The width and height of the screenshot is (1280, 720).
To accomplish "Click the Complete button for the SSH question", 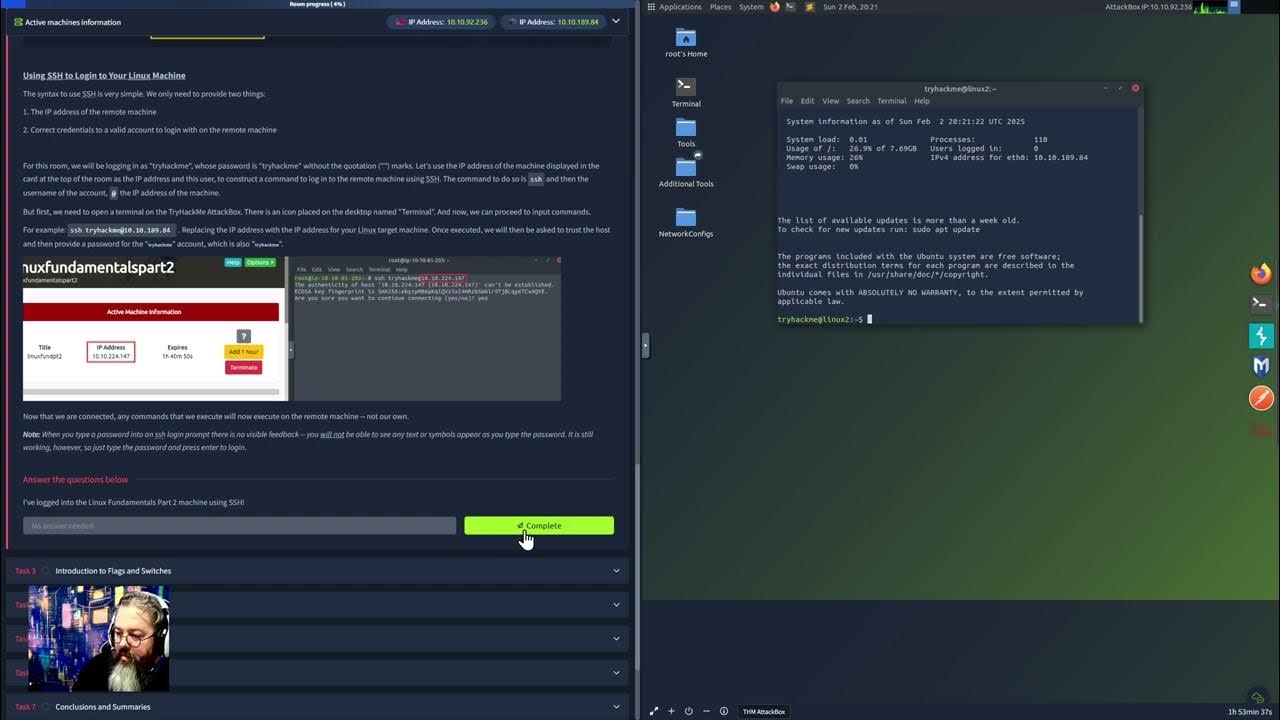I will pos(538,525).
